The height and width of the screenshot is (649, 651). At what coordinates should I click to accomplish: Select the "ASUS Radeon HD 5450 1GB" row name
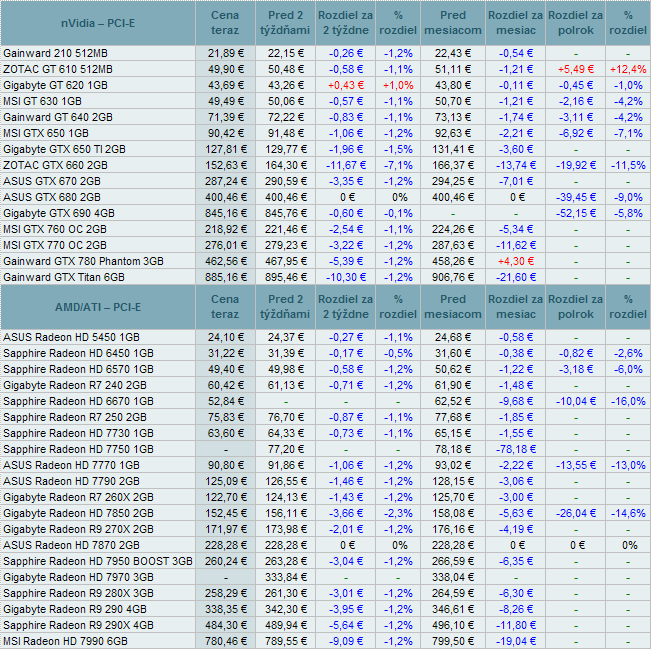coord(71,338)
